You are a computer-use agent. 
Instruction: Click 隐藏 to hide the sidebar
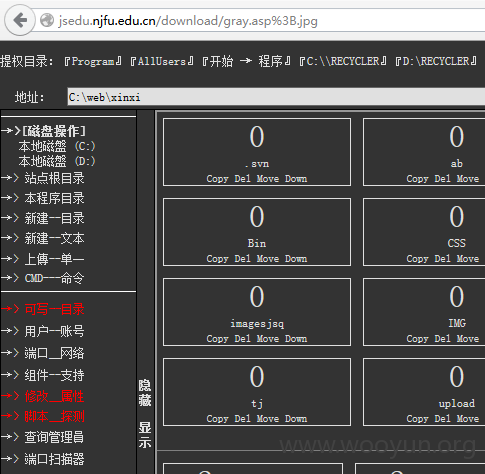(x=145, y=393)
